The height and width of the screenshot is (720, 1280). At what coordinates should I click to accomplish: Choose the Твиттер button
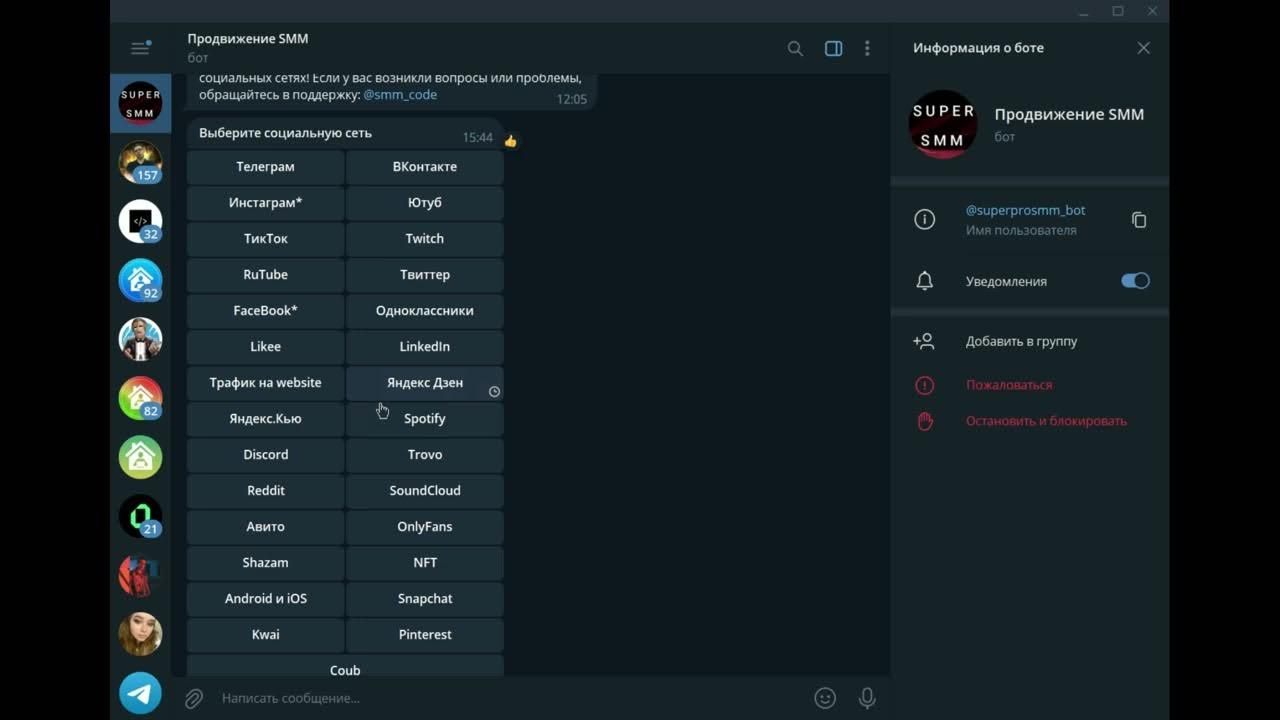coord(425,275)
